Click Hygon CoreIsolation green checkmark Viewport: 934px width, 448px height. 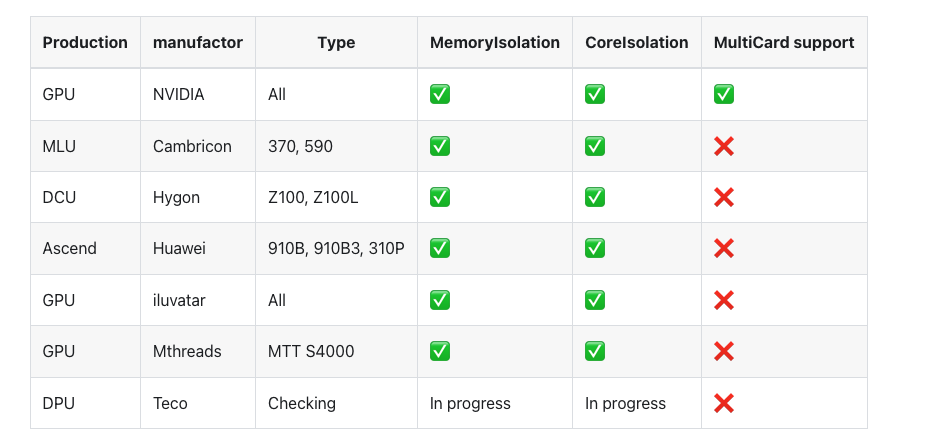[x=595, y=197]
